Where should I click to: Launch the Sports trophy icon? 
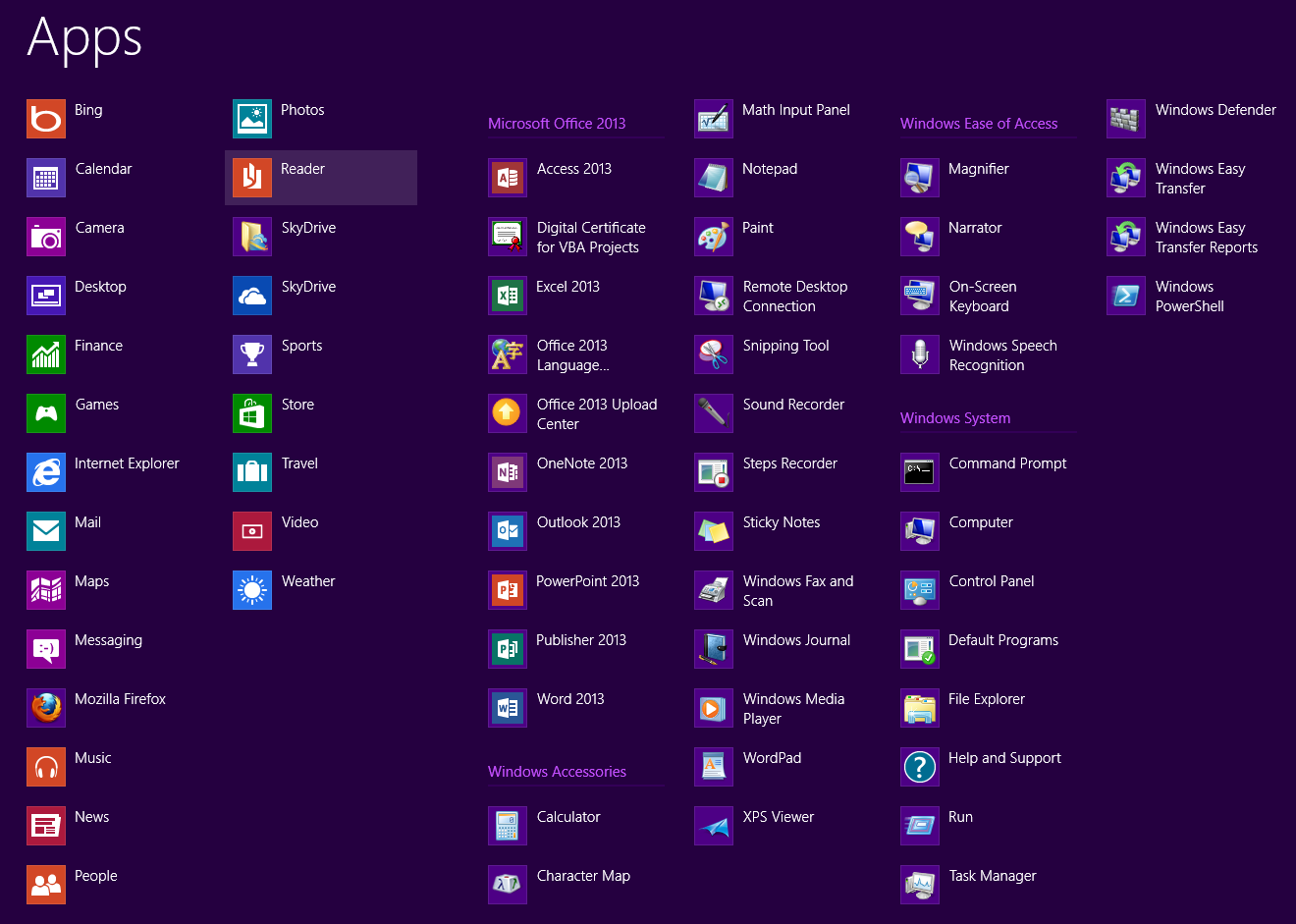click(252, 354)
